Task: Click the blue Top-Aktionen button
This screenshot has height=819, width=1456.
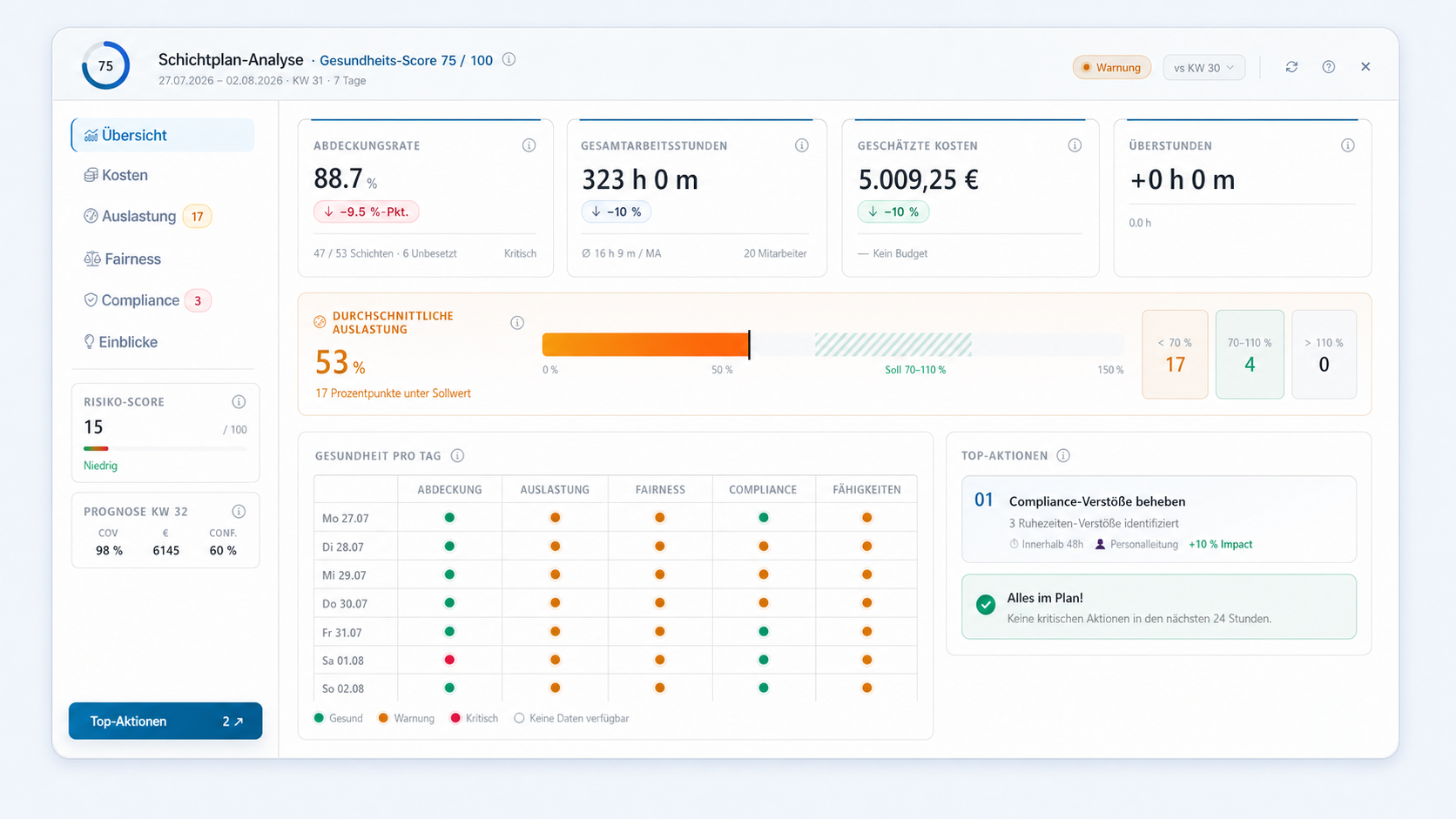Action: pos(165,721)
